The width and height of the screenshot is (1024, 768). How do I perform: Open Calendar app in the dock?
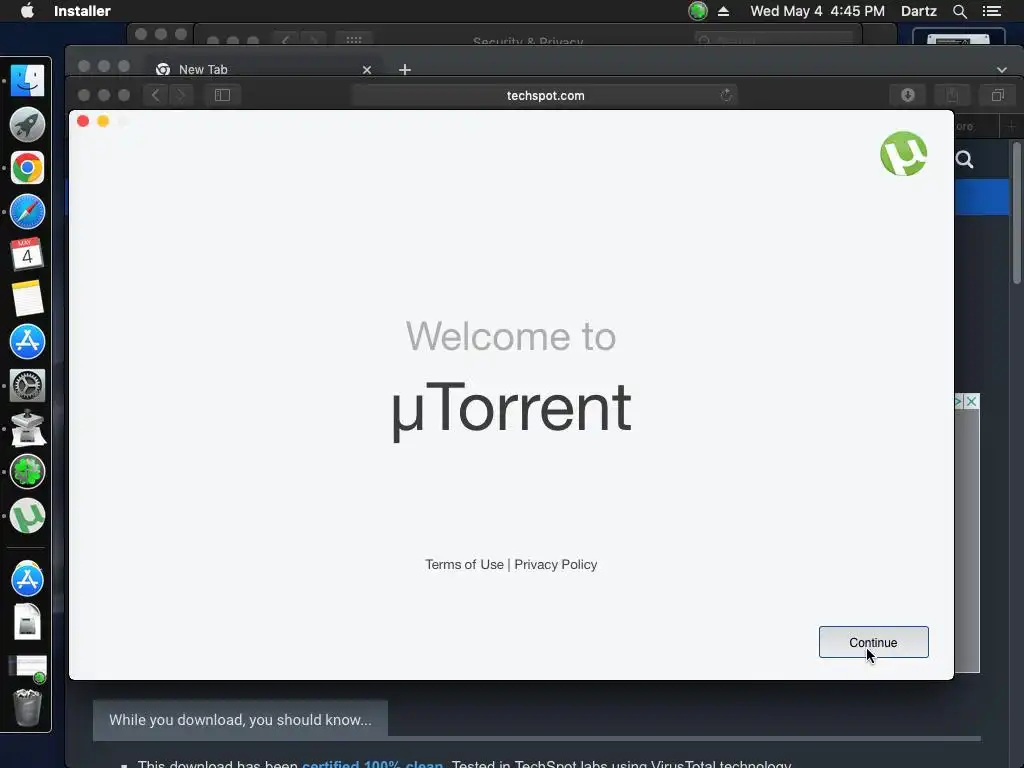pos(27,255)
